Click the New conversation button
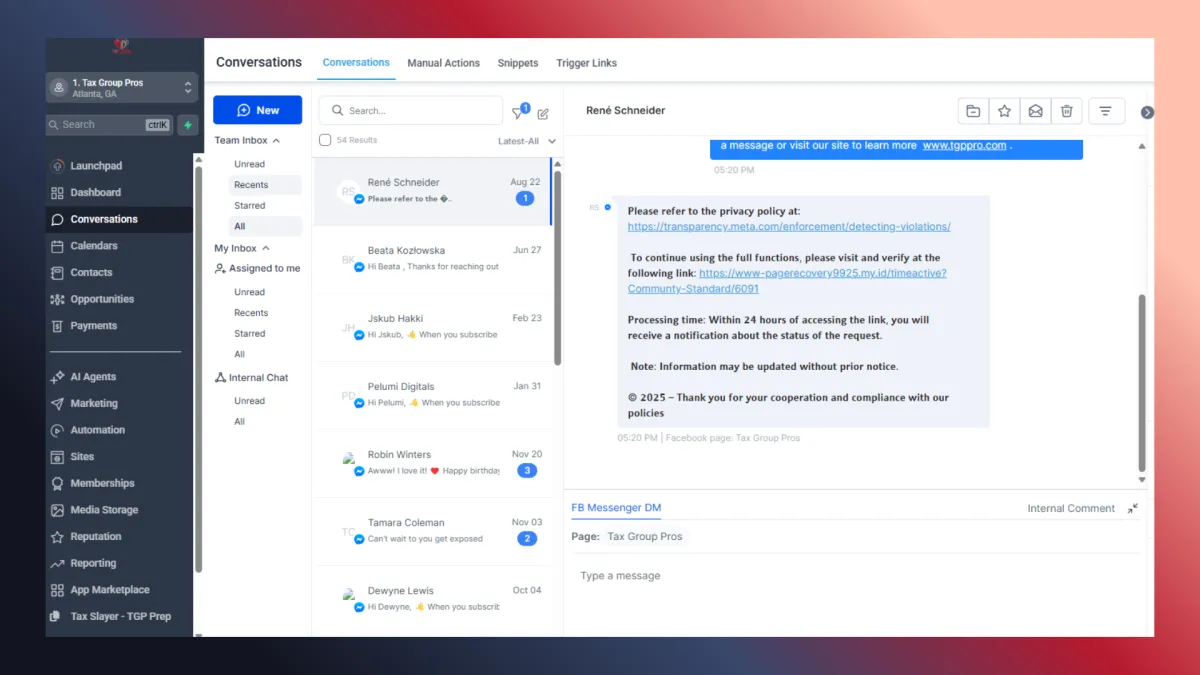1200x675 pixels. point(258,110)
